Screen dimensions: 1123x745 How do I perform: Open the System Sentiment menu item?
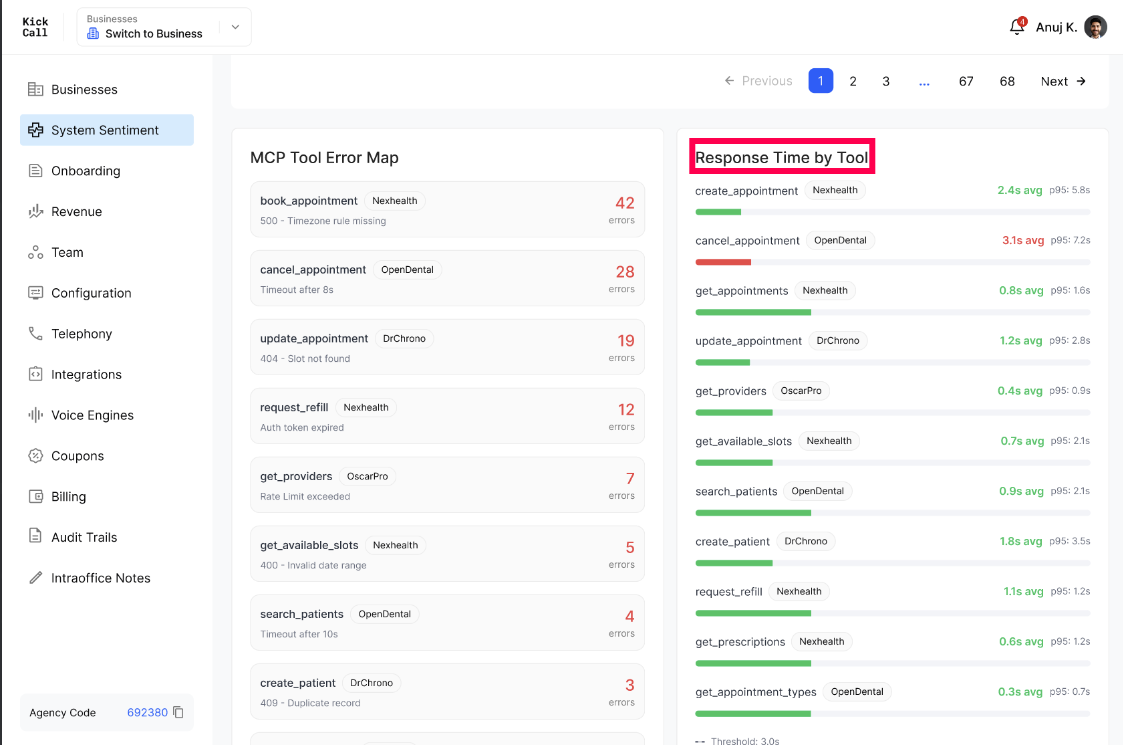click(107, 130)
